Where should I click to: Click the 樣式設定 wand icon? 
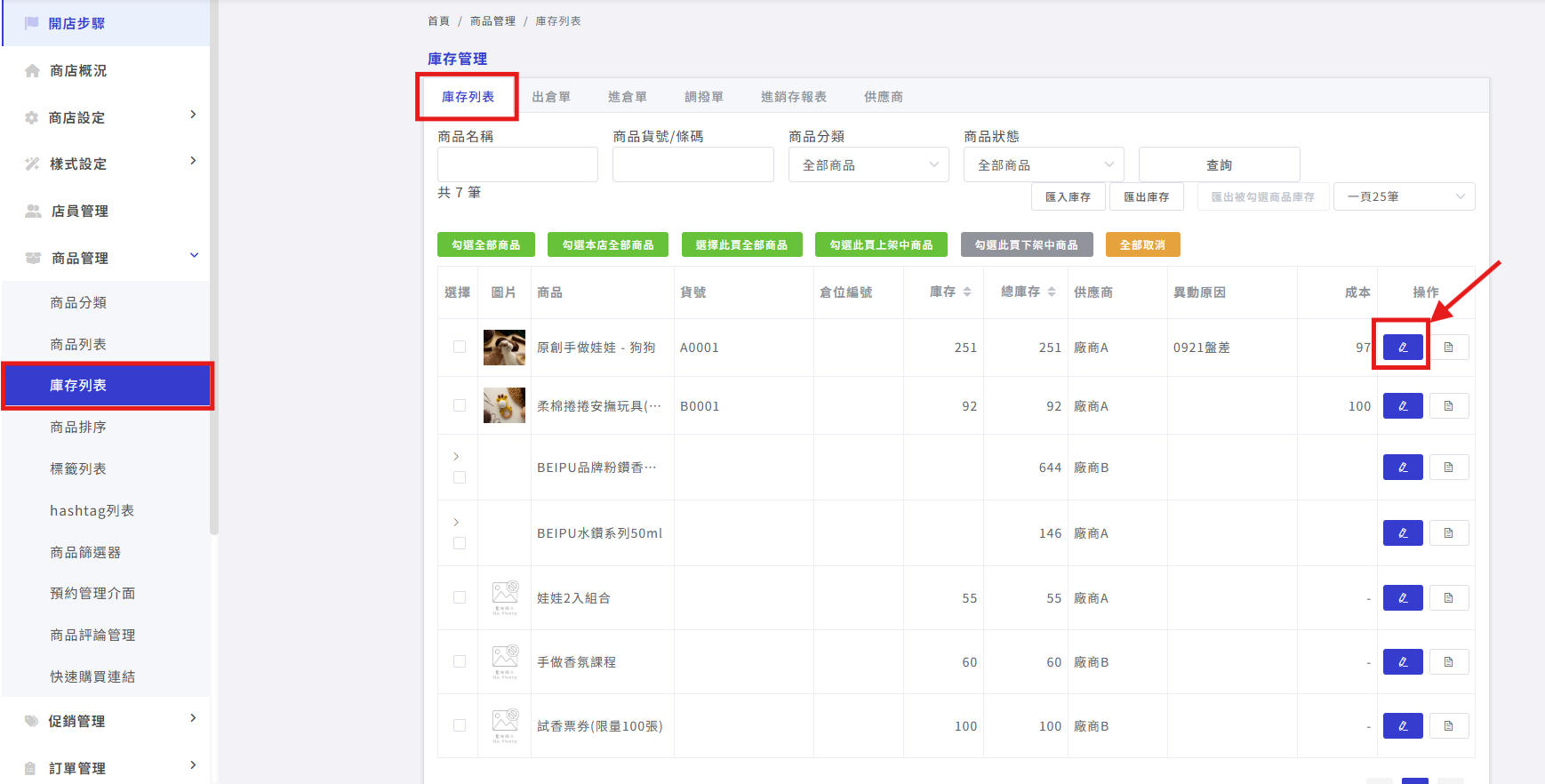(32, 164)
